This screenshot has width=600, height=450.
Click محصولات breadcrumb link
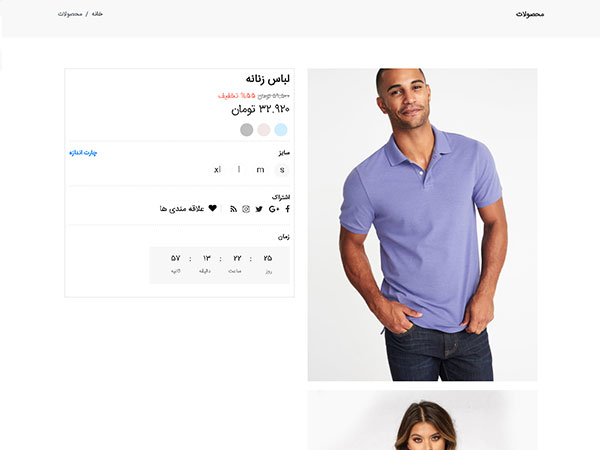70,15
